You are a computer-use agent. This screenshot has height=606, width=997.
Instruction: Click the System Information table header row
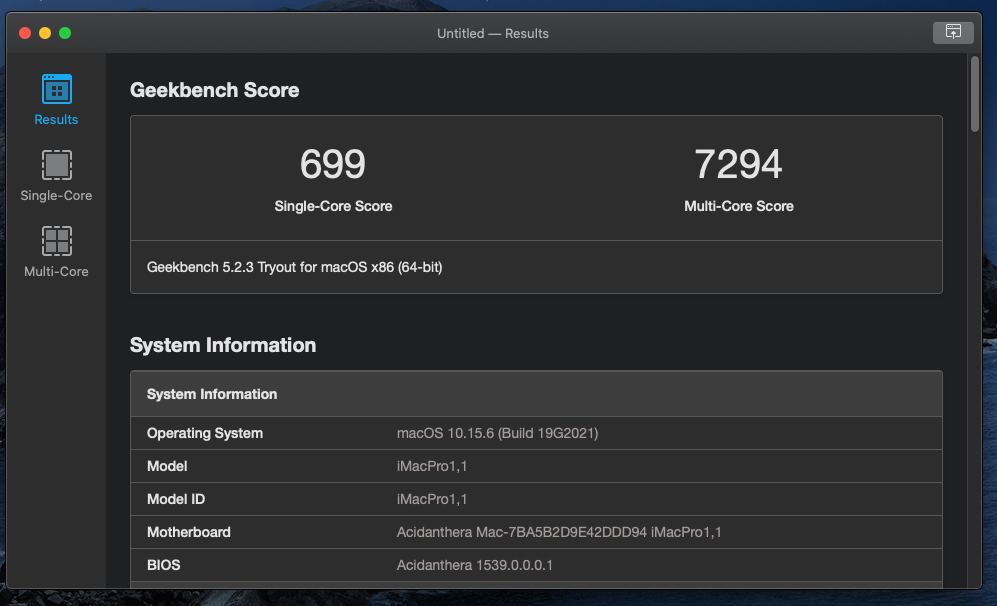536,394
